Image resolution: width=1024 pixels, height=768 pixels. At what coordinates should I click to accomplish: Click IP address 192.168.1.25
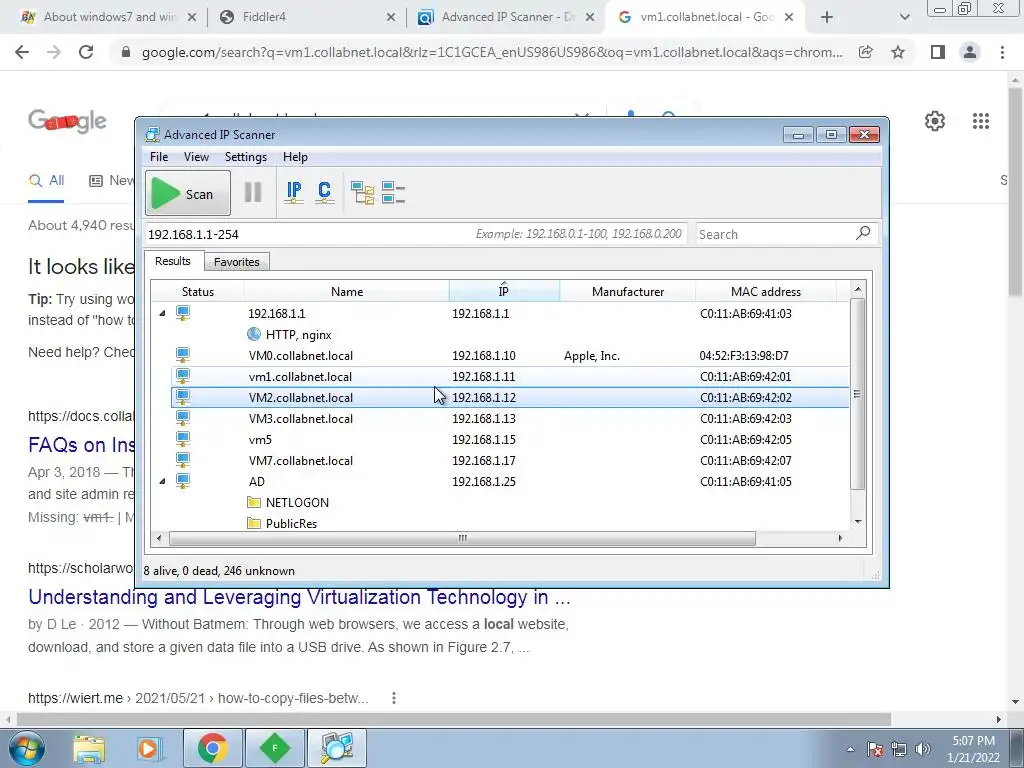tap(484, 481)
